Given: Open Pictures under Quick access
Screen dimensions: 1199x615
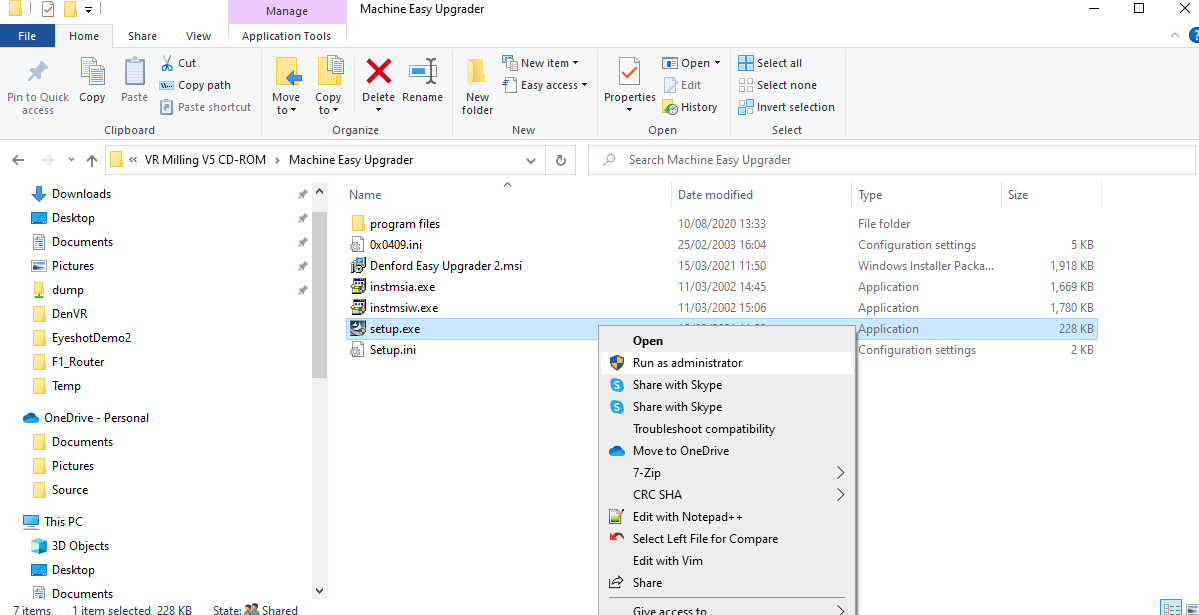Looking at the screenshot, I should (73, 266).
